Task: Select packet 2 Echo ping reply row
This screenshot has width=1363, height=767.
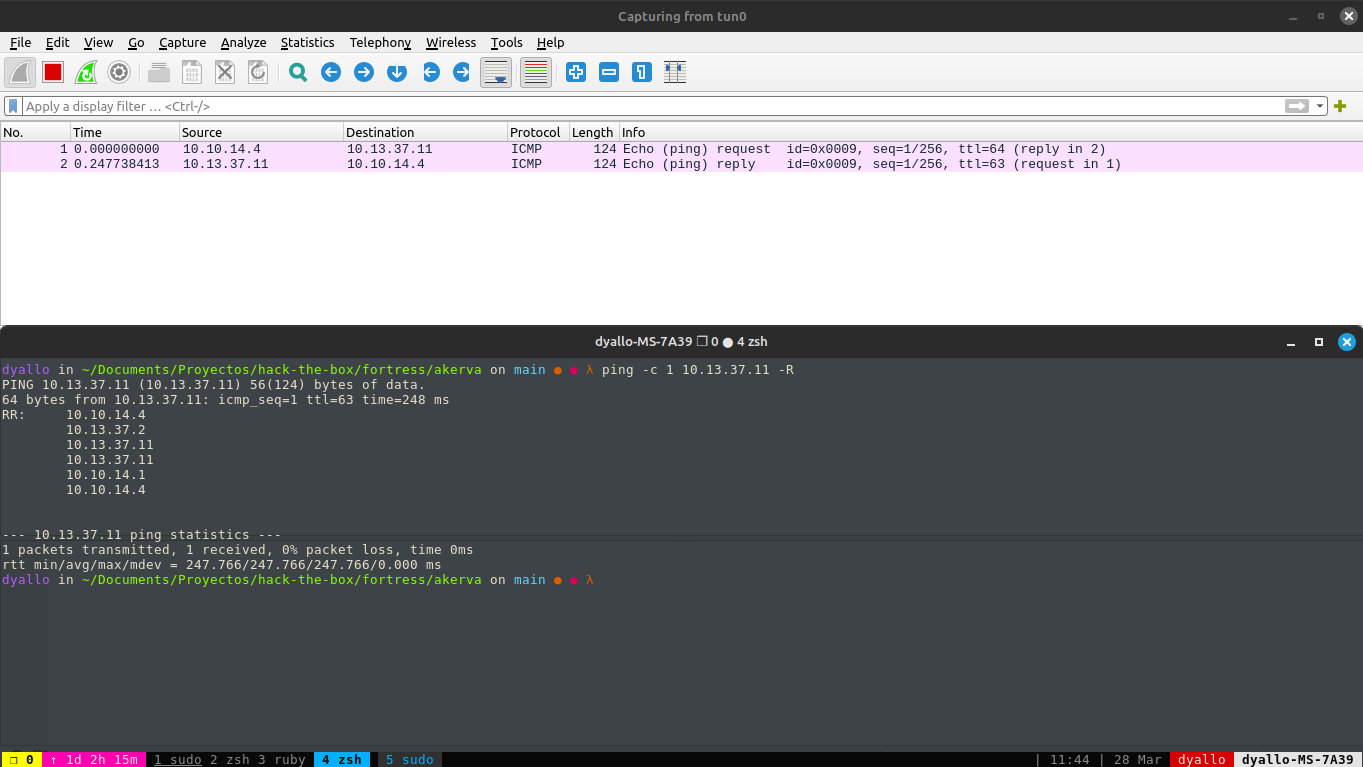Action: (681, 164)
